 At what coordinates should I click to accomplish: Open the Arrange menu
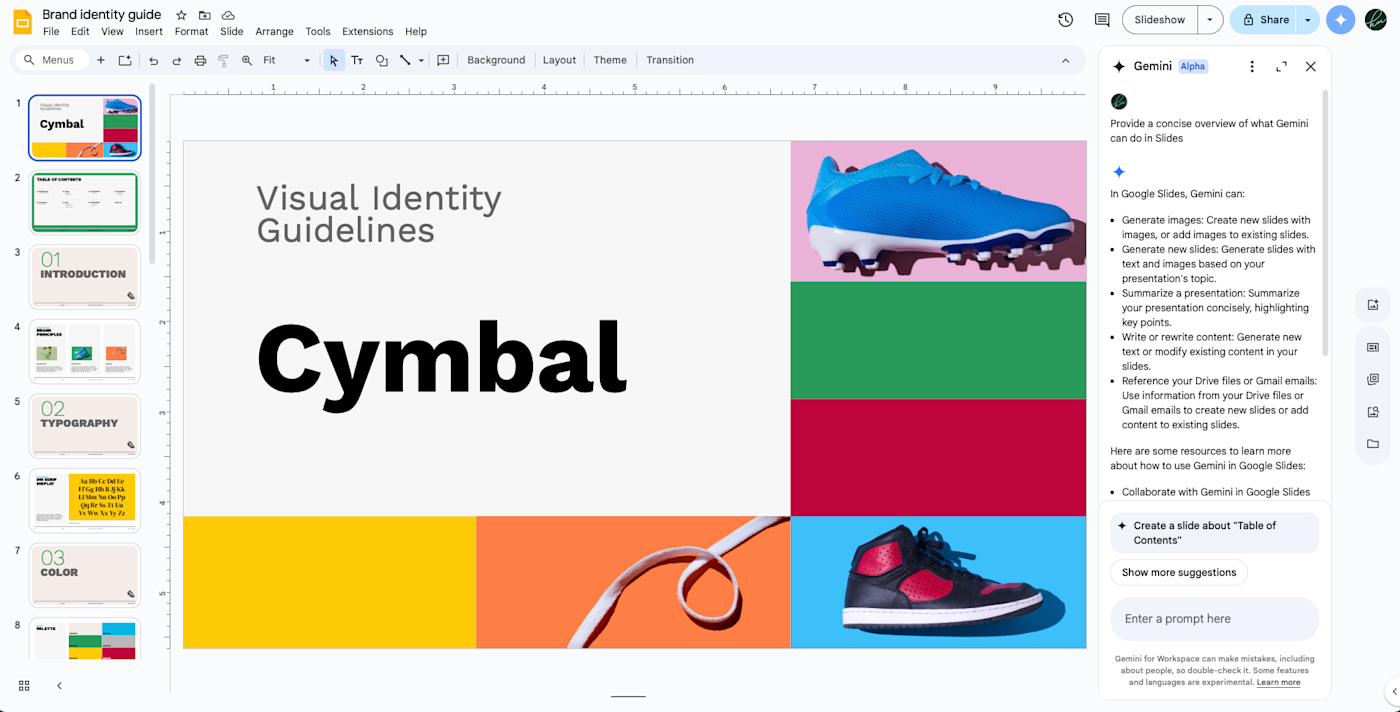click(x=274, y=32)
